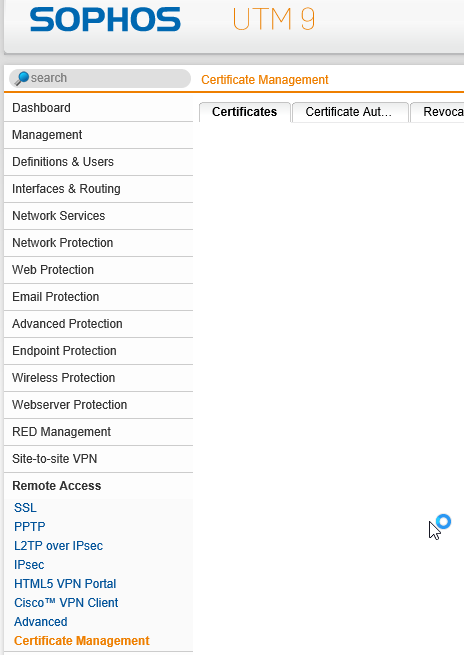This screenshot has width=464, height=655.
Task: Open the SSL remote access link
Action: click(25, 508)
